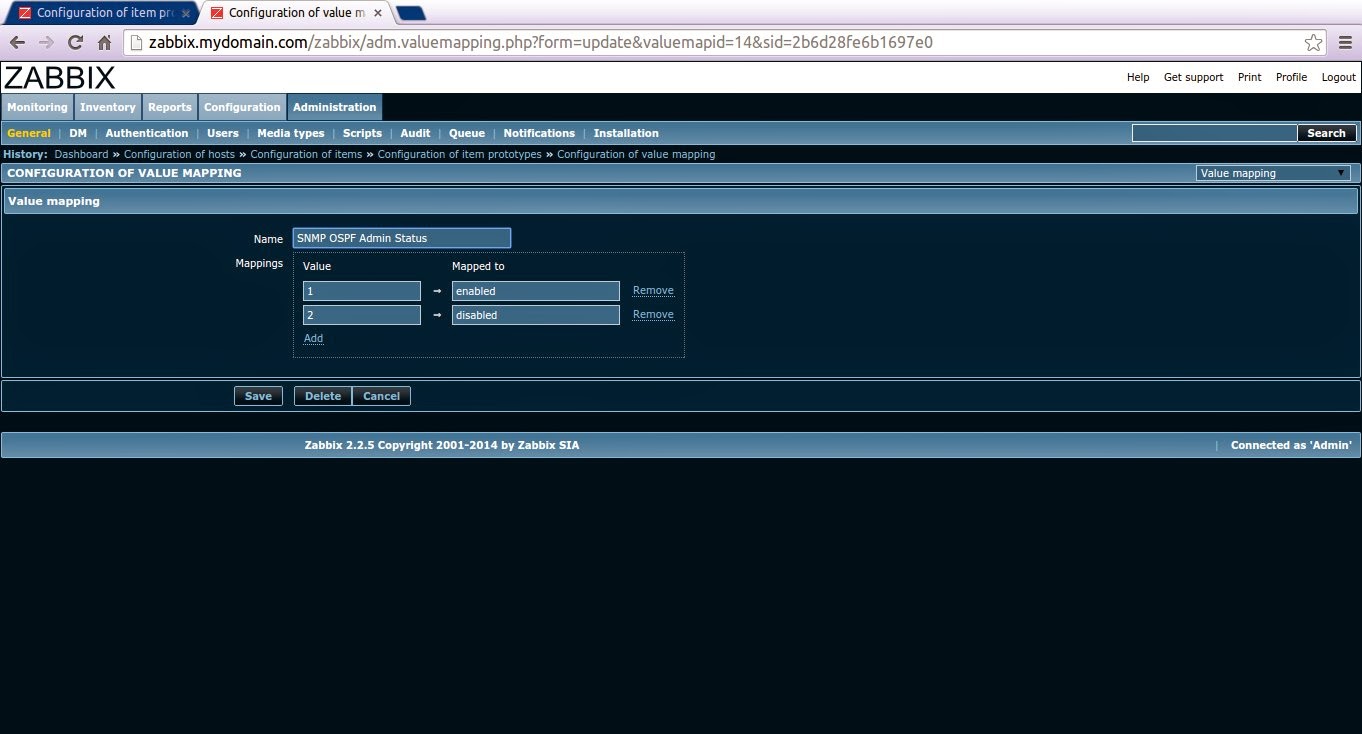Open the Configuration menu
Screen dimensions: 1362x734
pyautogui.click(x=242, y=107)
